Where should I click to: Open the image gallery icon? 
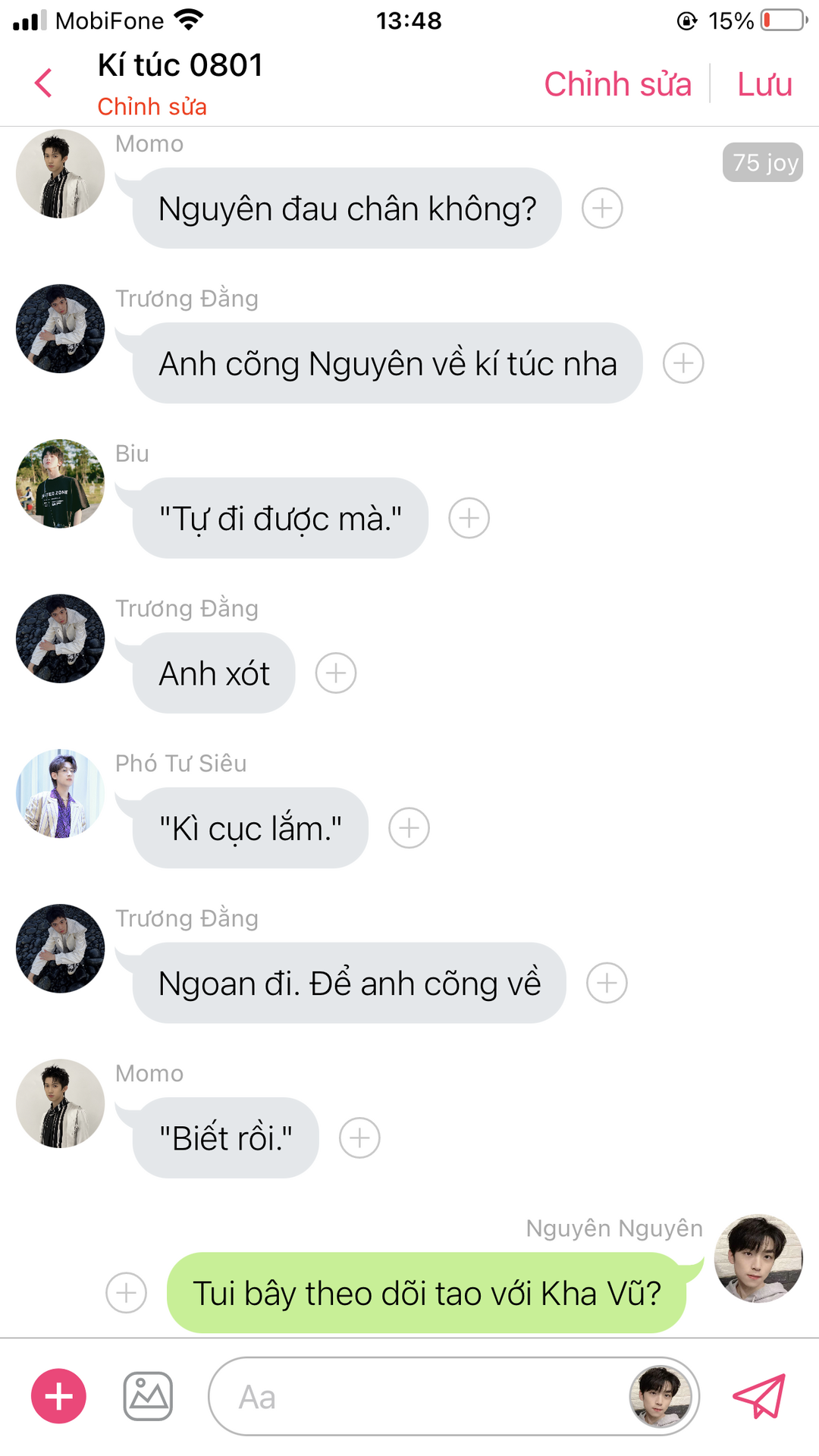pos(148,1396)
